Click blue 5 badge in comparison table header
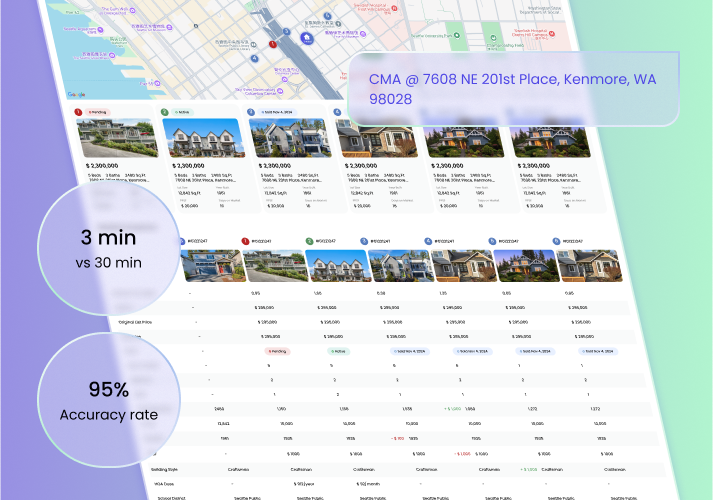 (492, 241)
